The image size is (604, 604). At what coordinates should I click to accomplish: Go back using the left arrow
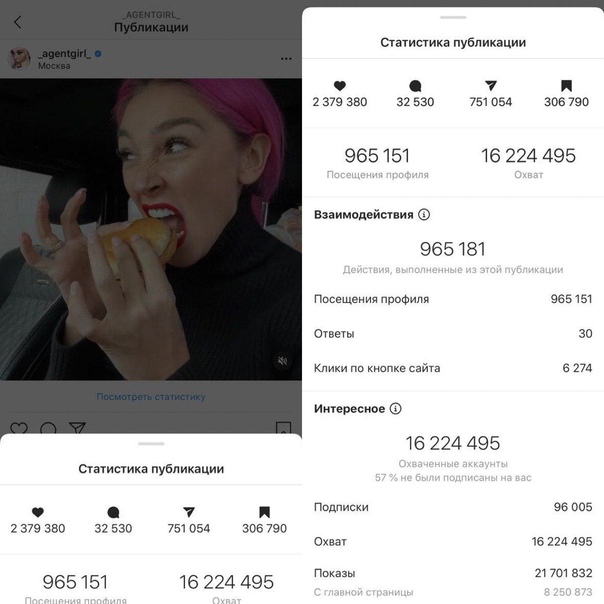click(x=17, y=22)
